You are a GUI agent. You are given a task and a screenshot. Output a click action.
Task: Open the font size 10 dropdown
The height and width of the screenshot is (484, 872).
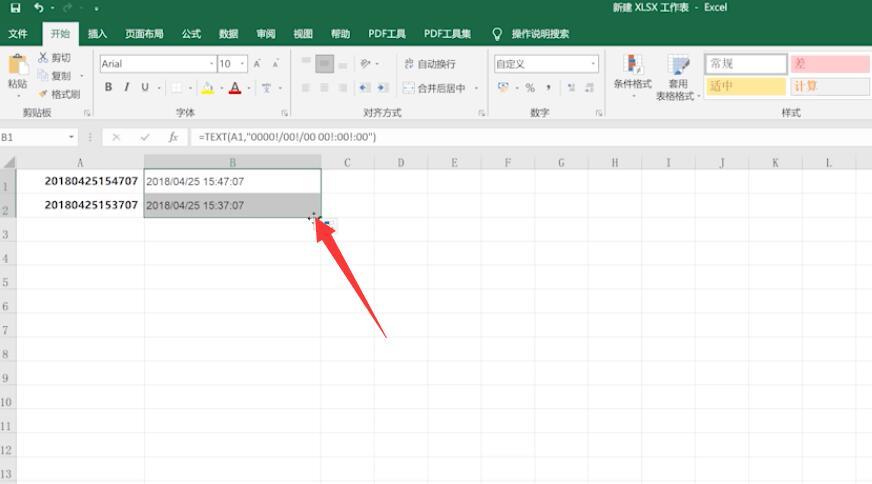pos(242,64)
